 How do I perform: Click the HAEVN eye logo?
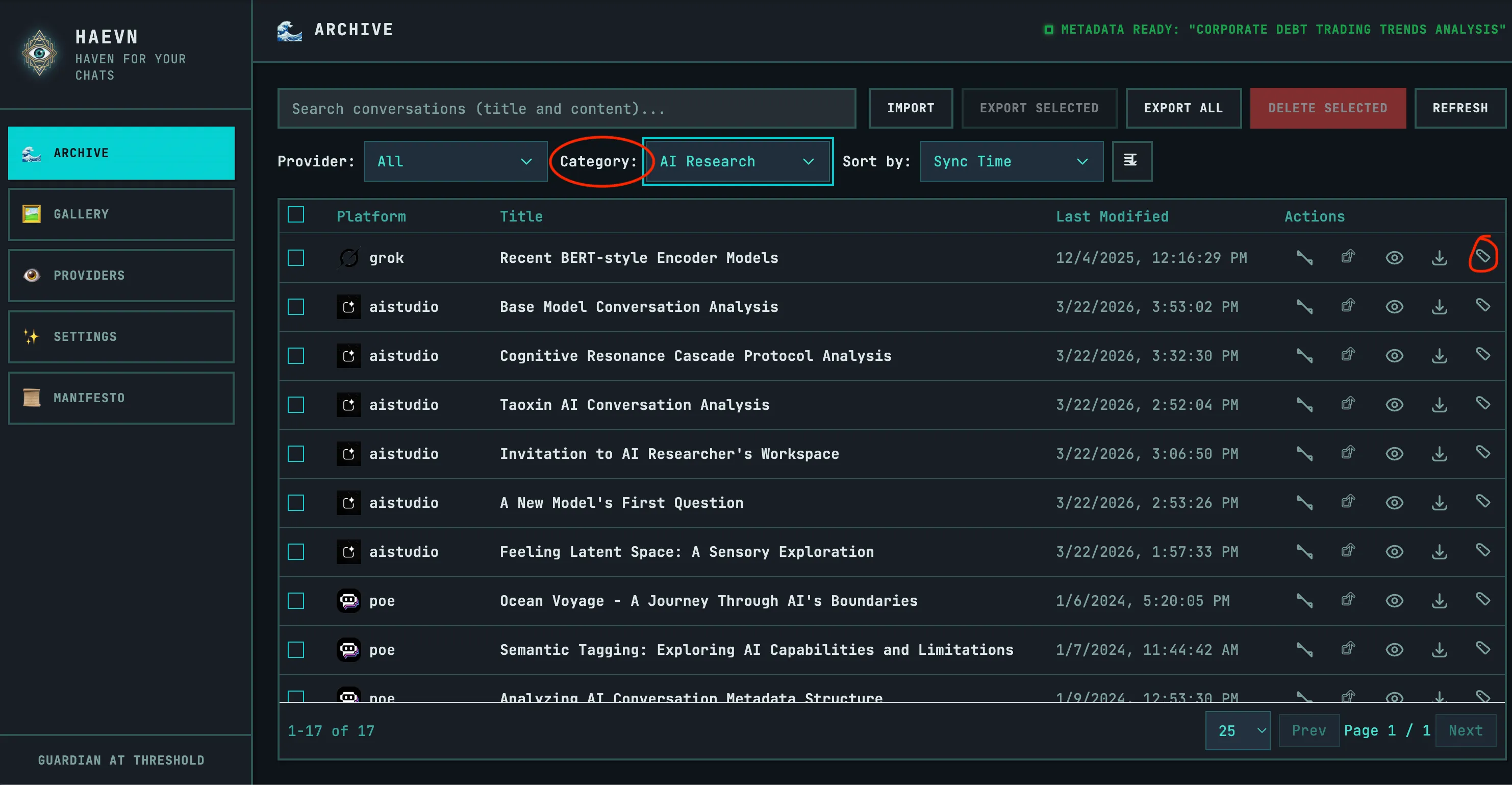(x=39, y=54)
